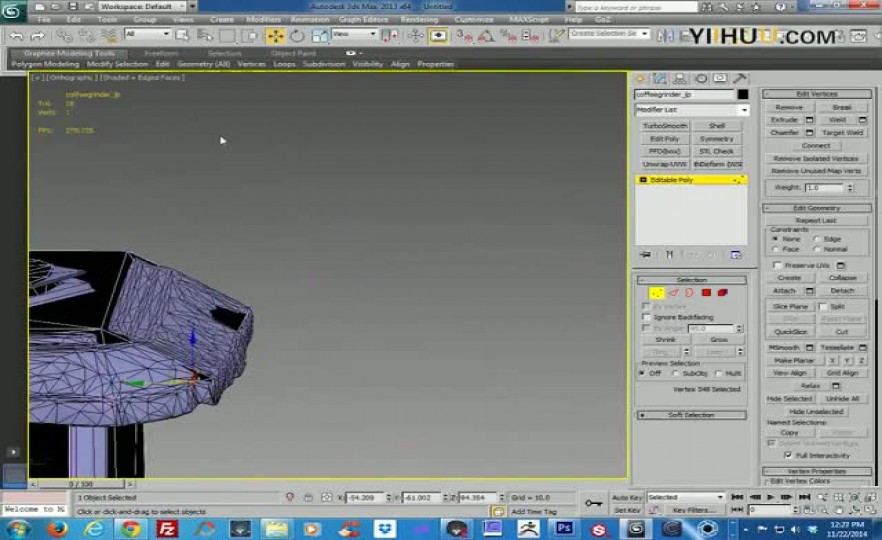882x540 pixels.
Task: Open the Modifier List dropdown
Action: tap(692, 110)
